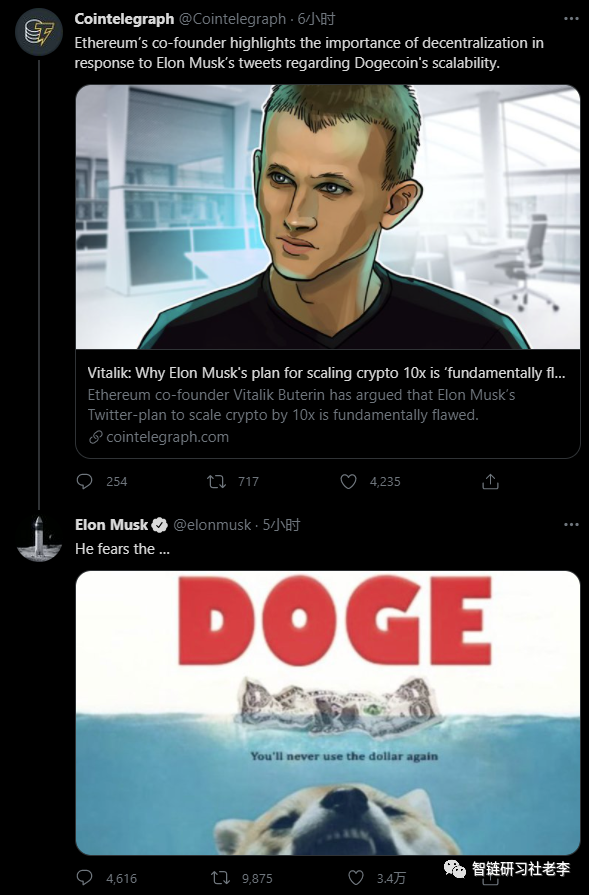589x895 pixels.
Task: Like Elon Musk's tweet
Action: tap(356, 877)
